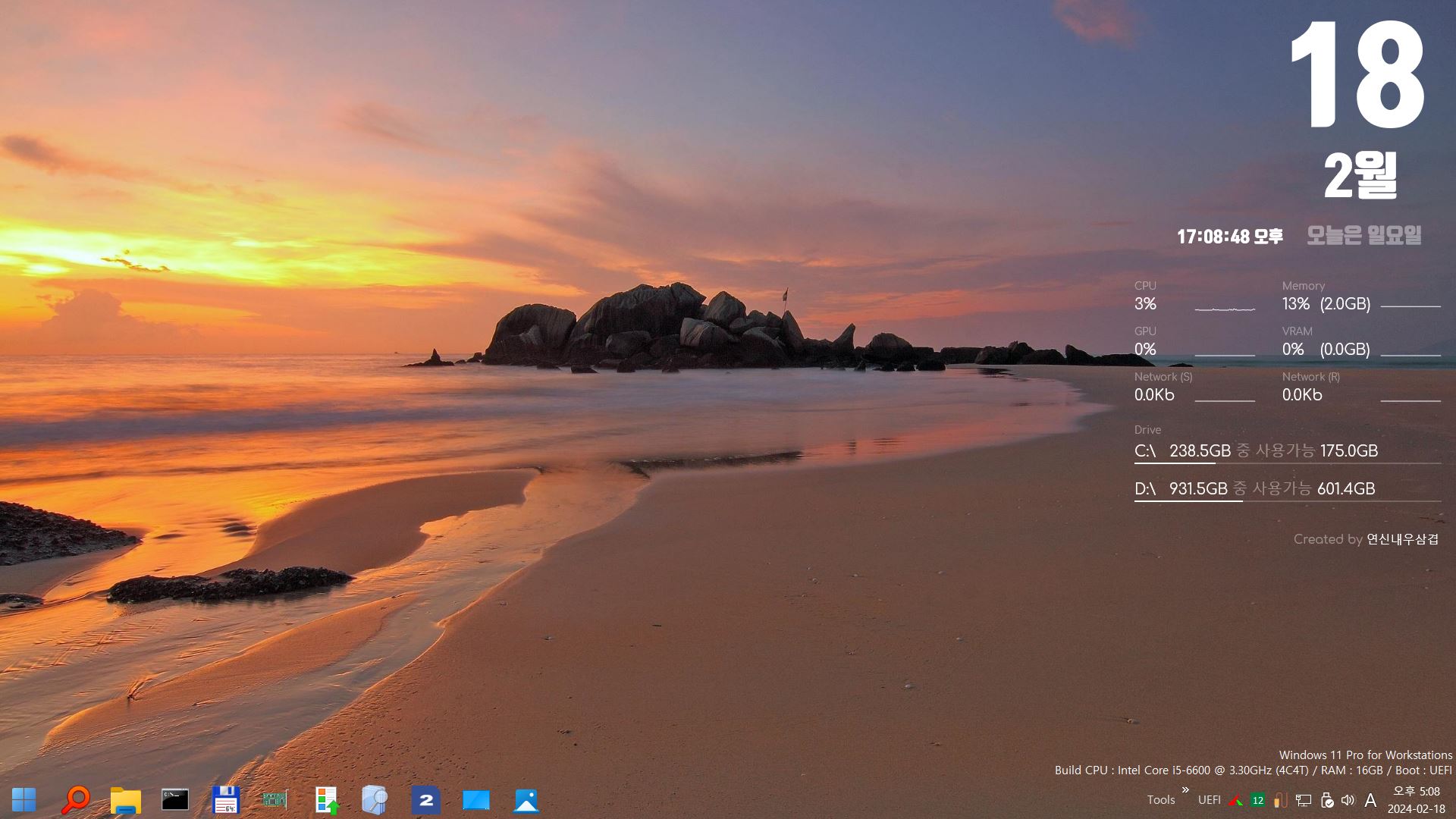Viewport: 1456px width, 819px height.
Task: Open the red magnifier search tool
Action: (x=75, y=799)
